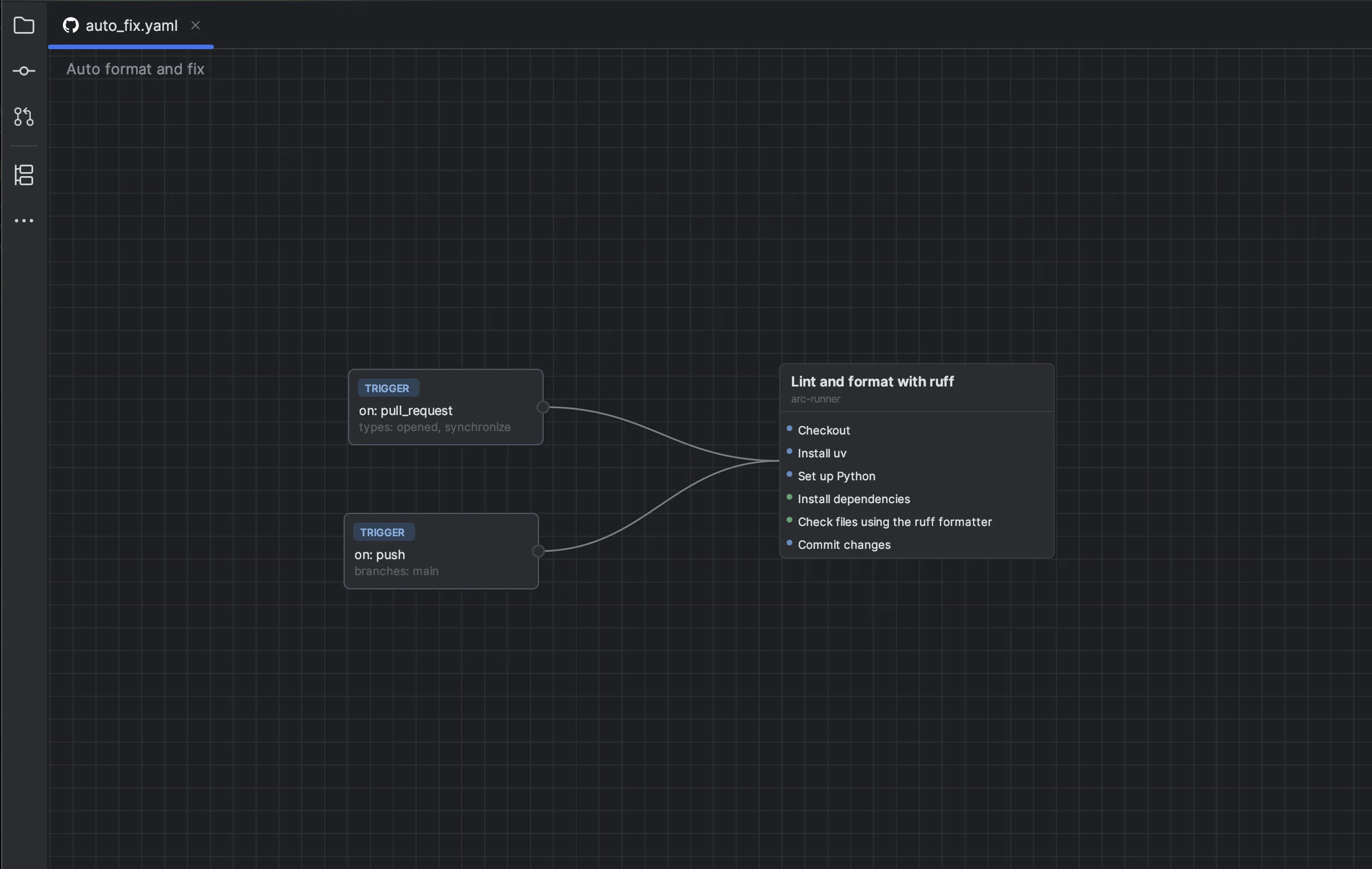Screen dimensions: 1372x869
Task: Click the arc-runner label
Action: tap(816, 399)
